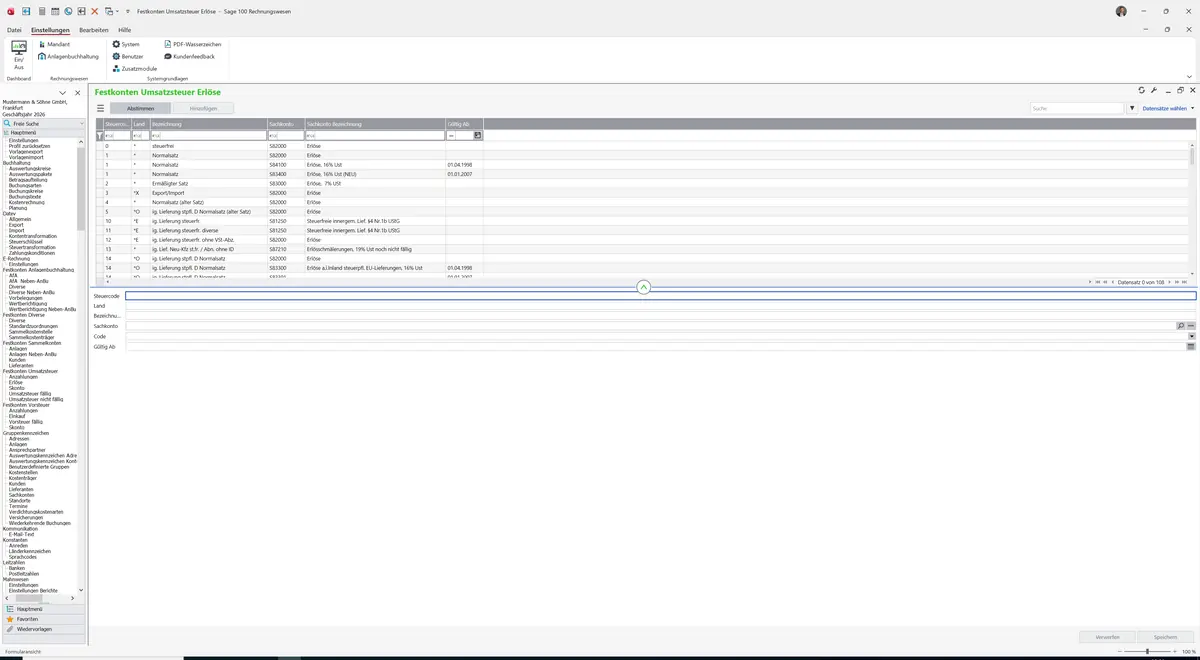Click the filter funnel icon in the table filter row
Screen dimensions: 1200x660
point(99,135)
